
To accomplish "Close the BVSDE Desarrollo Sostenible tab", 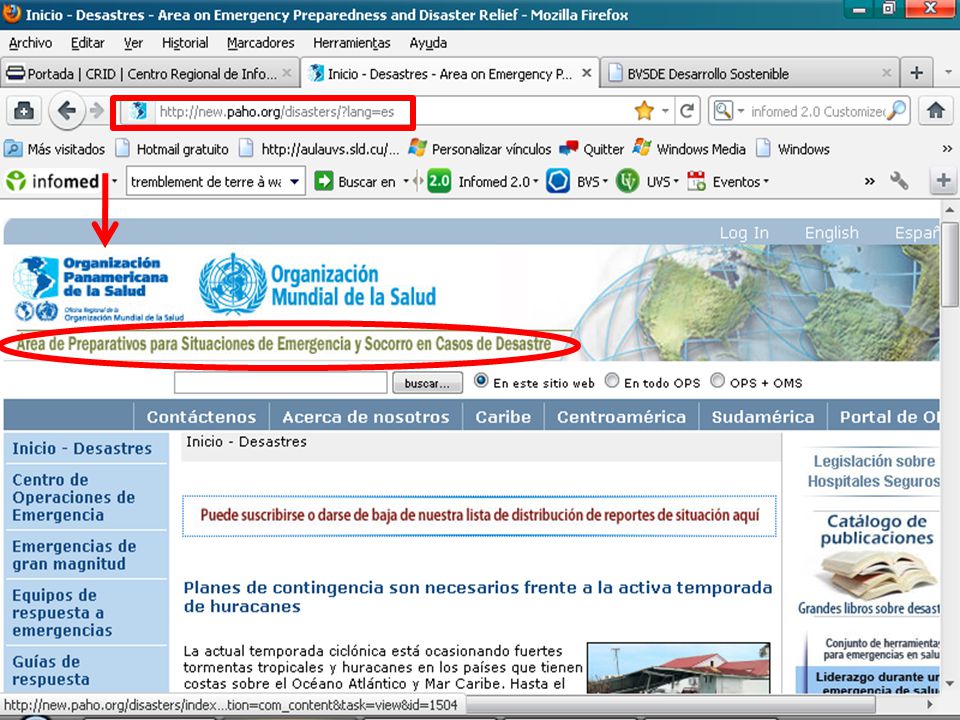I will [886, 73].
